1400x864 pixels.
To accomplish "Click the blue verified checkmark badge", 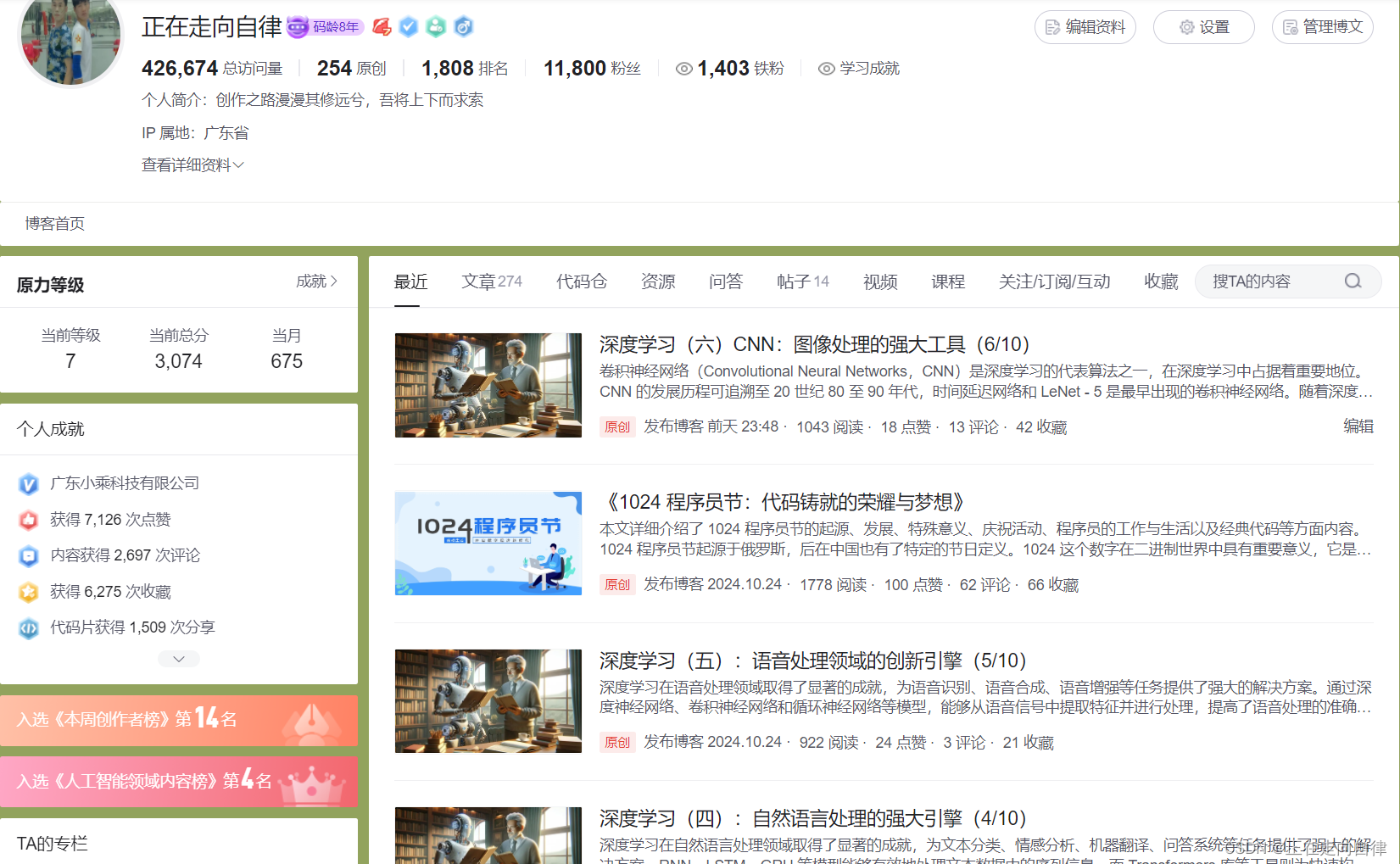I will point(409,27).
